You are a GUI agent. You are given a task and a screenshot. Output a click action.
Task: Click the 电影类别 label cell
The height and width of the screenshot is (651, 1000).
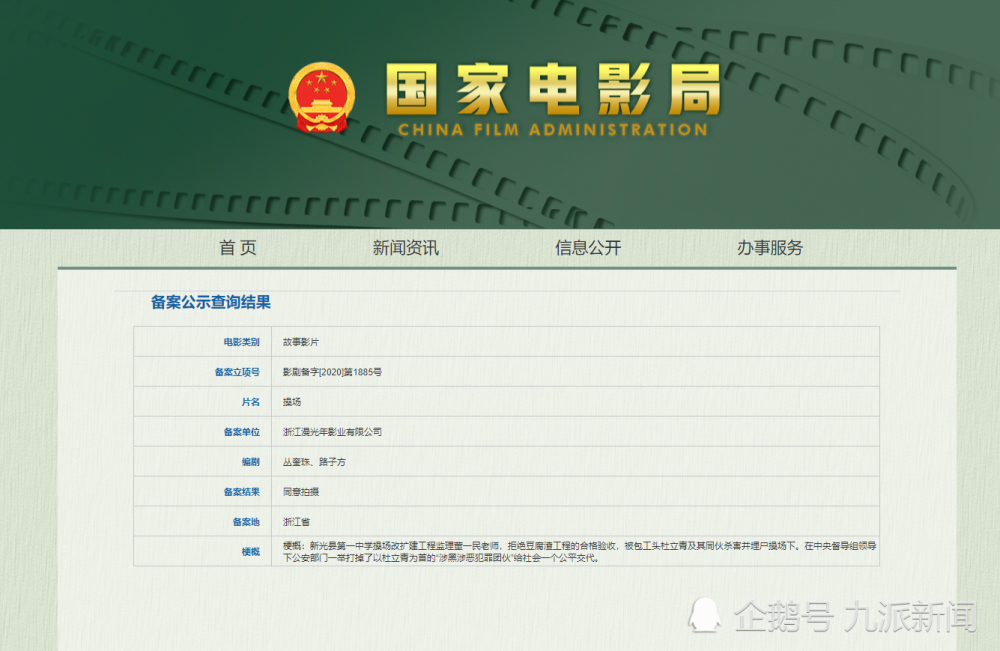click(203, 342)
